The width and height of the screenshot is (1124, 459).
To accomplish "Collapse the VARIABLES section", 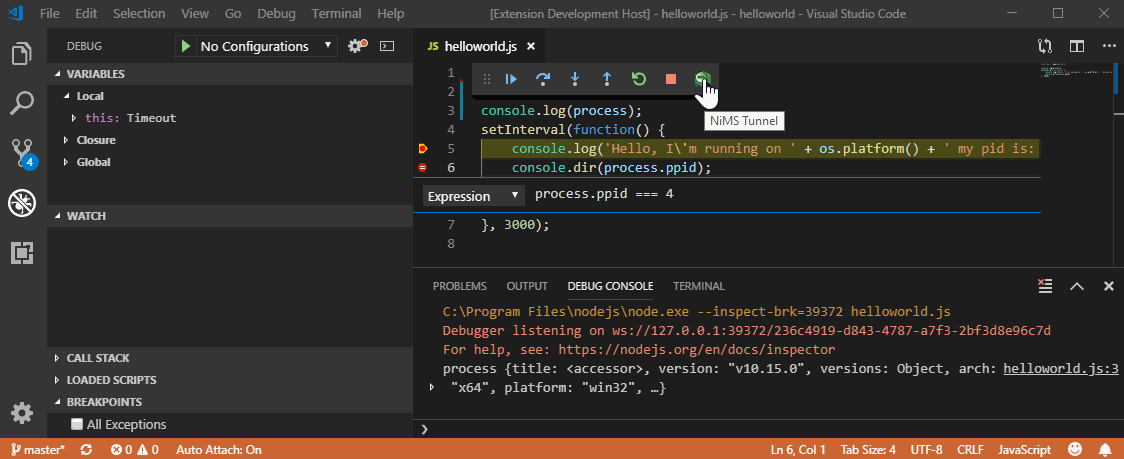I will point(230,74).
